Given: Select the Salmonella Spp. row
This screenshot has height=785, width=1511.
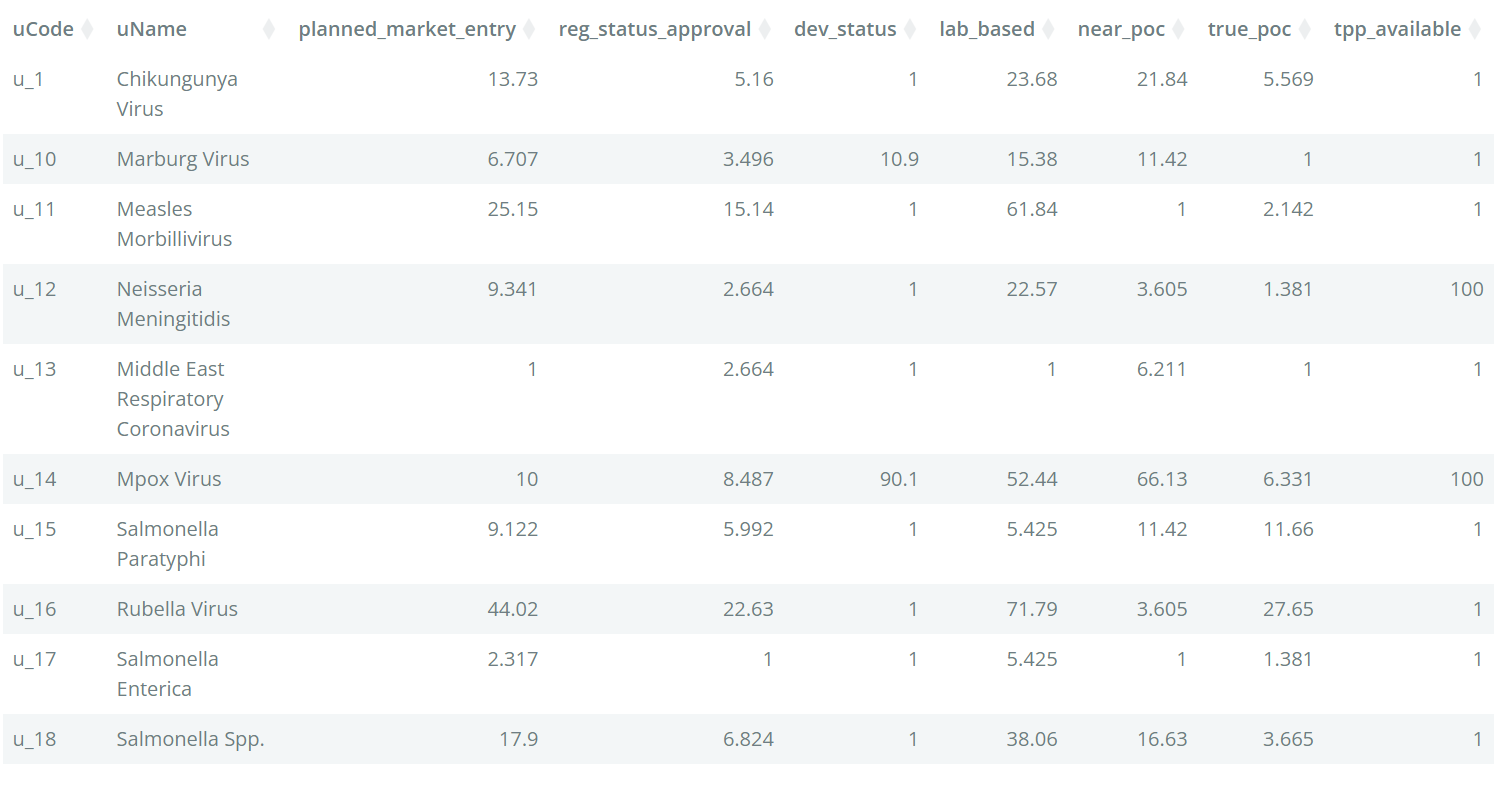Looking at the screenshot, I should tap(748, 739).
